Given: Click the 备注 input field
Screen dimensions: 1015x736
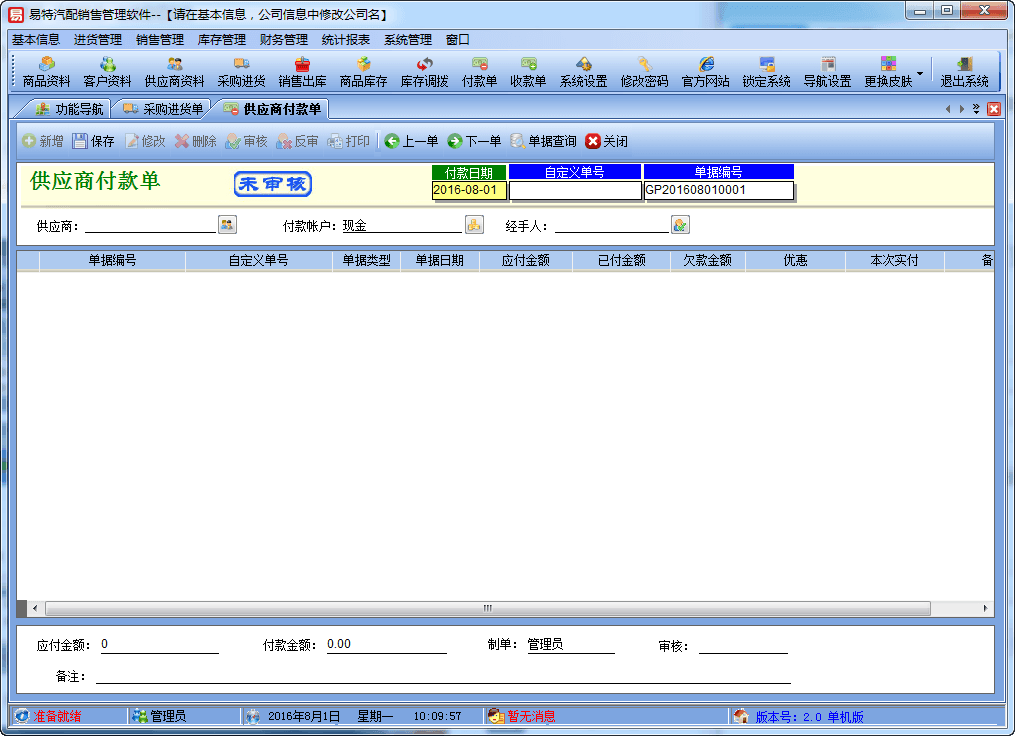Looking at the screenshot, I should 442,676.
